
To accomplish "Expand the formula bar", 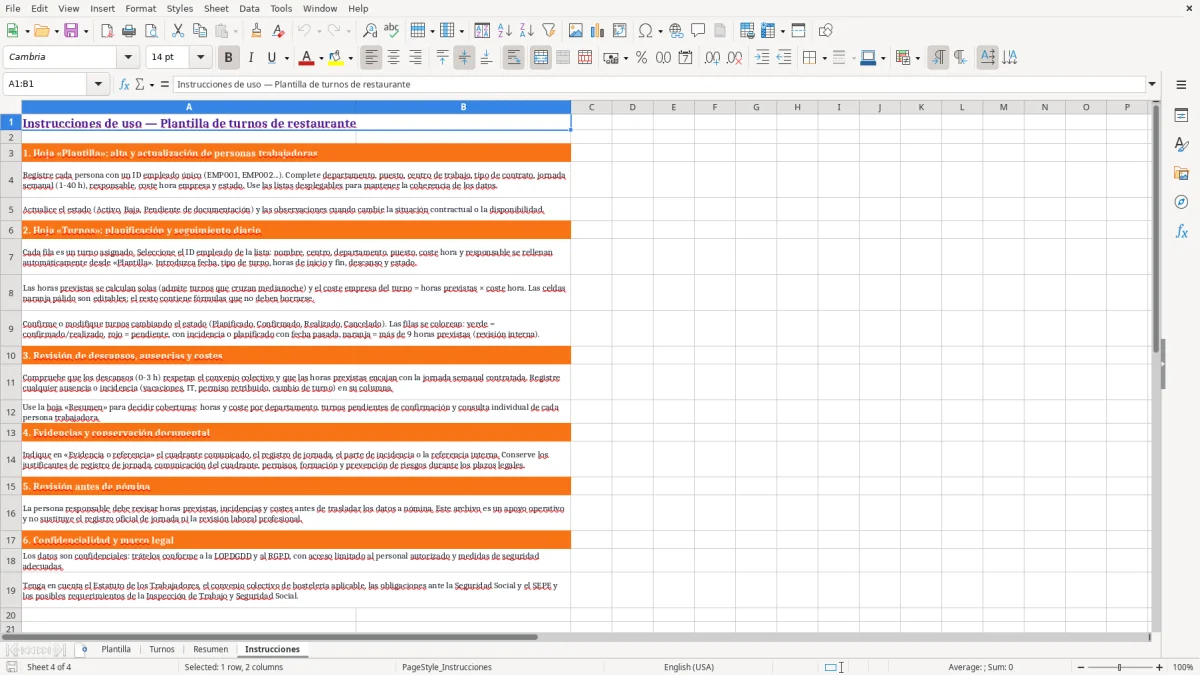I will coord(1152,84).
